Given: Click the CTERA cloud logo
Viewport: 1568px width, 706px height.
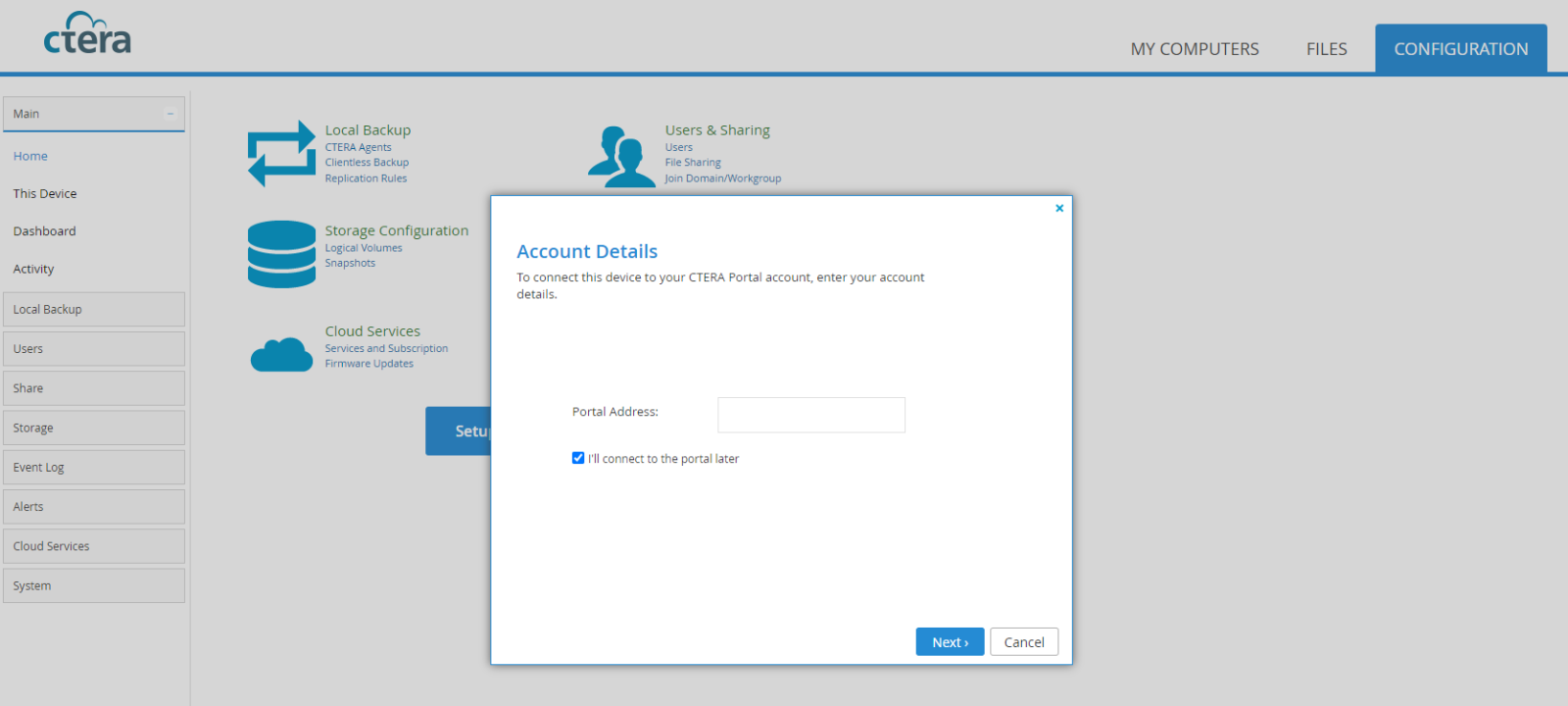Looking at the screenshot, I should [x=87, y=33].
